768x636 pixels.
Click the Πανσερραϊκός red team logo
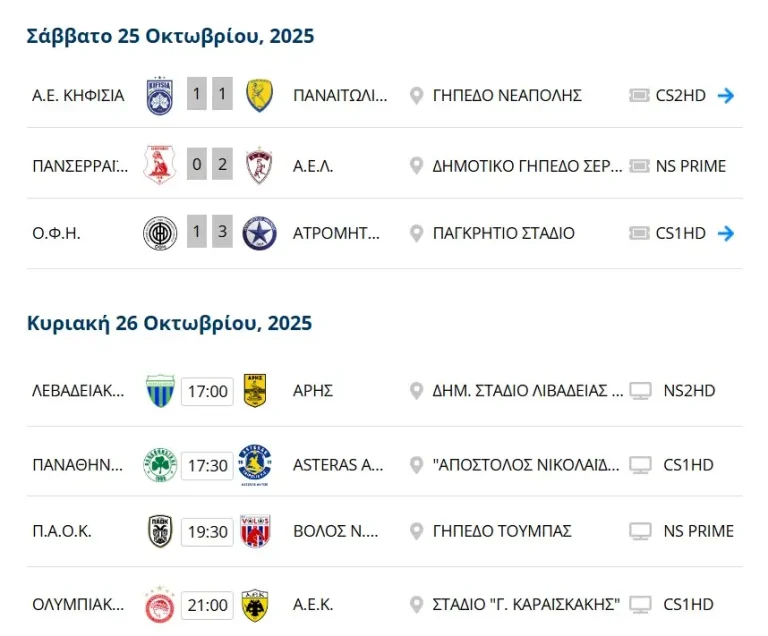pos(160,166)
